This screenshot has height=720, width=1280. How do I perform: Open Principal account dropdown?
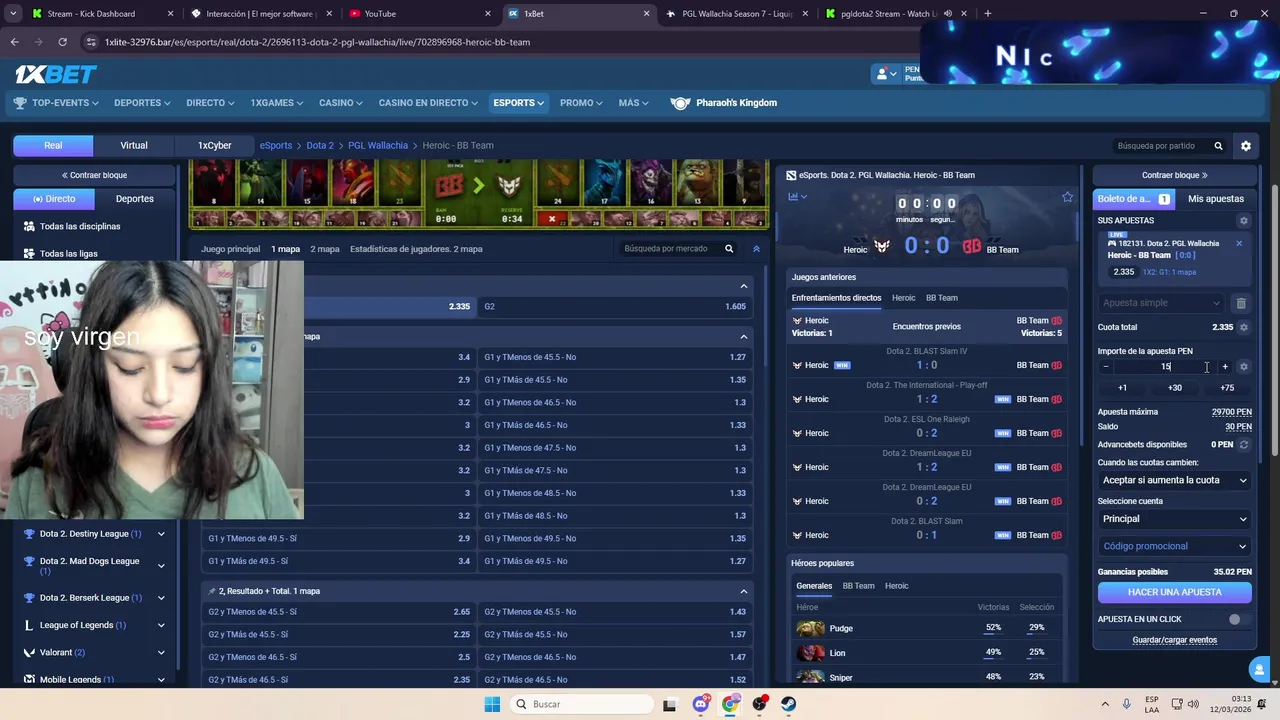(x=1174, y=519)
